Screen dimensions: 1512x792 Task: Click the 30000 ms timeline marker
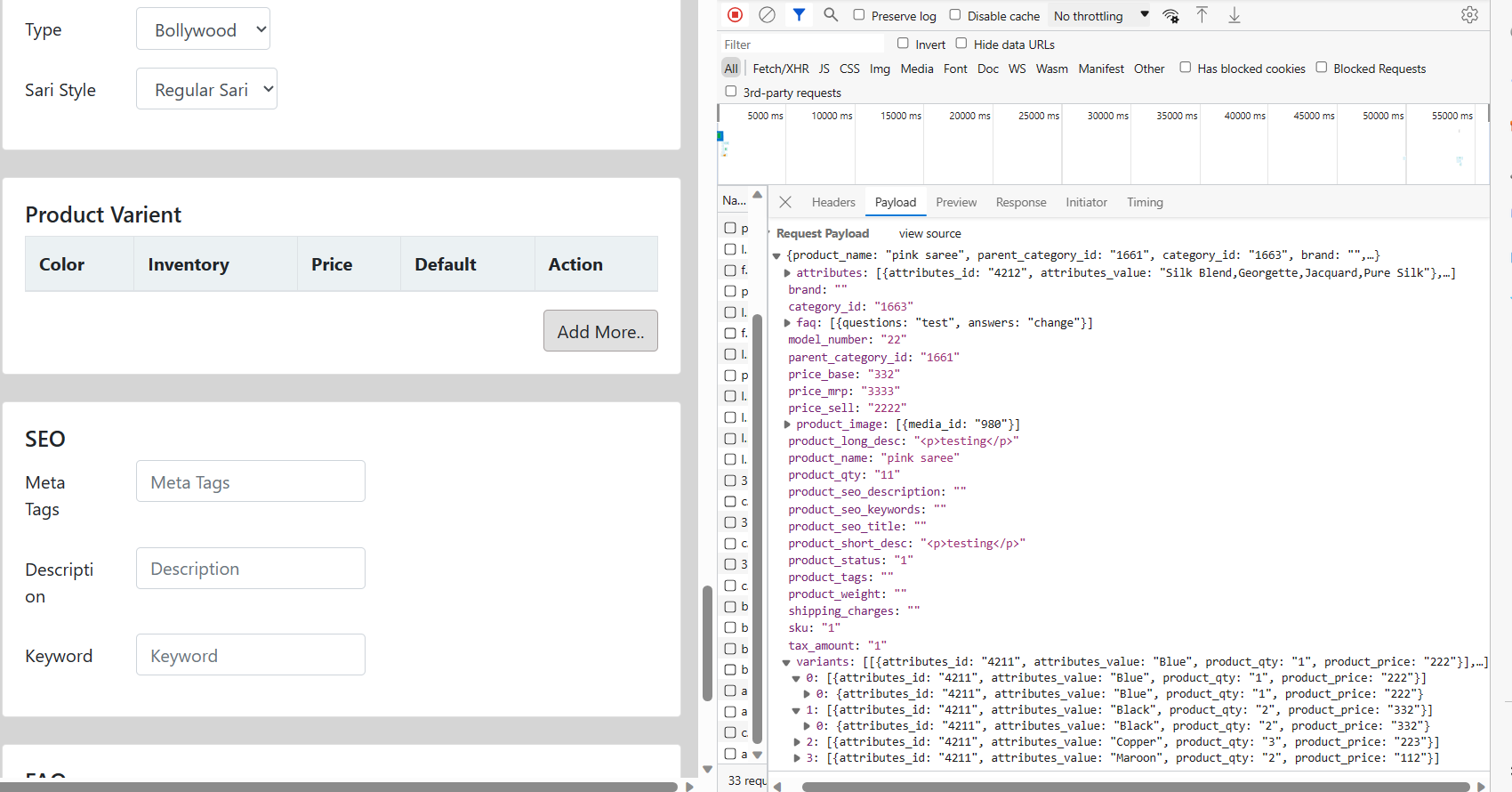(1107, 116)
